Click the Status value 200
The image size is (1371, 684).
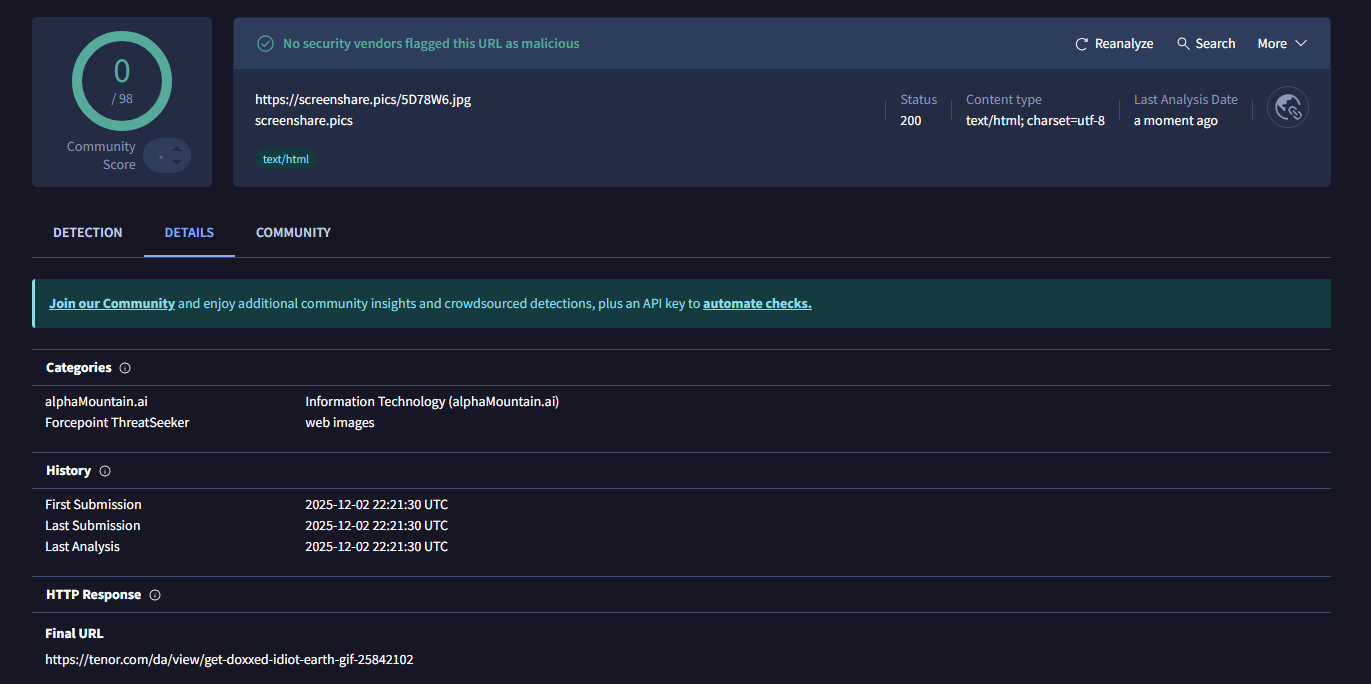pyautogui.click(x=911, y=121)
